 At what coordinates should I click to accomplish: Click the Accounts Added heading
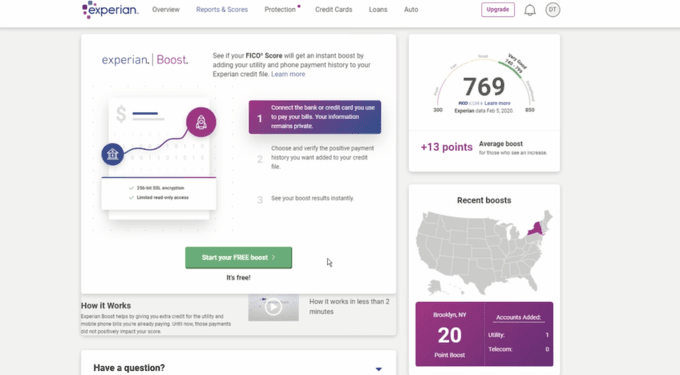coord(518,317)
